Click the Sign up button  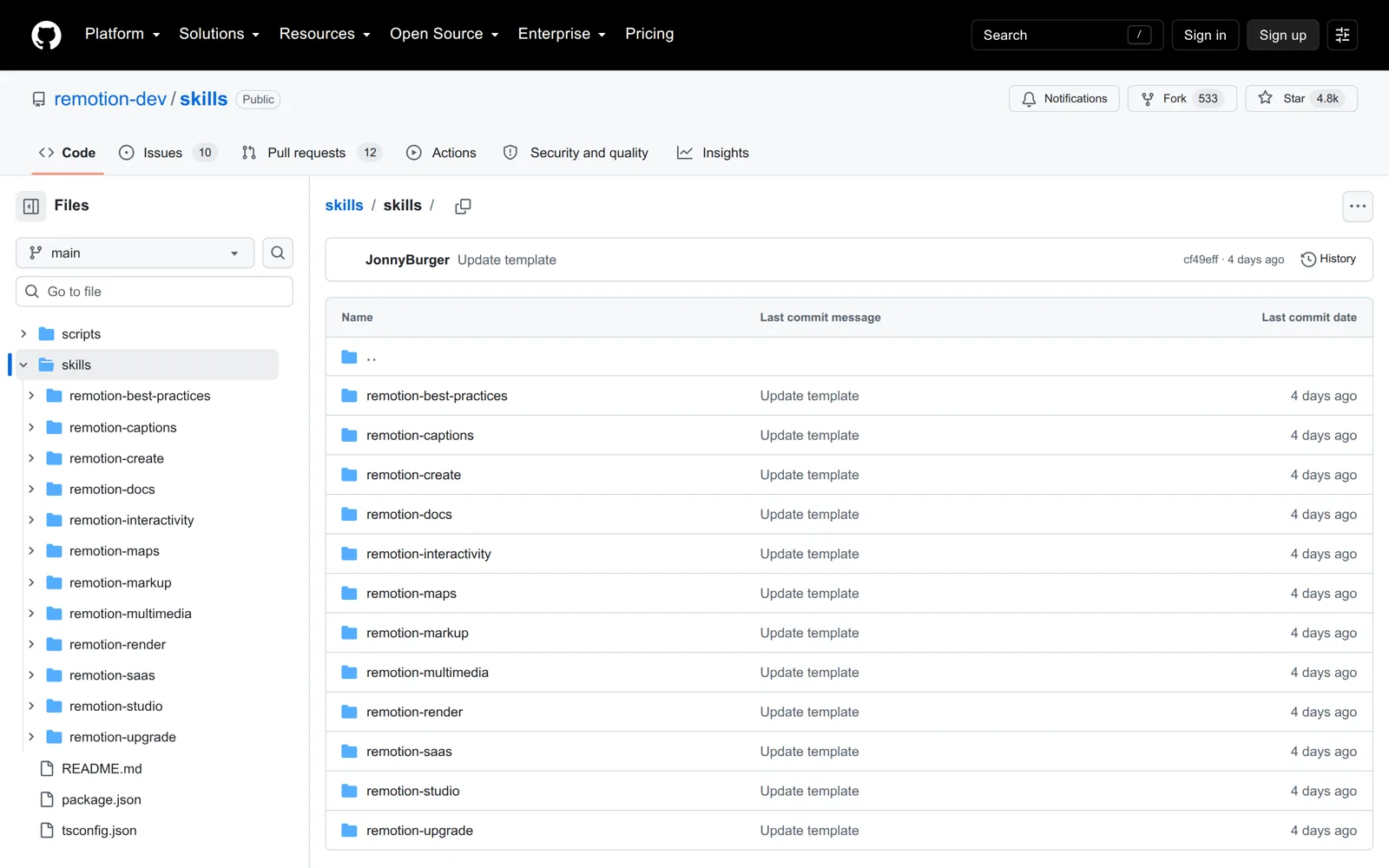pos(1283,35)
